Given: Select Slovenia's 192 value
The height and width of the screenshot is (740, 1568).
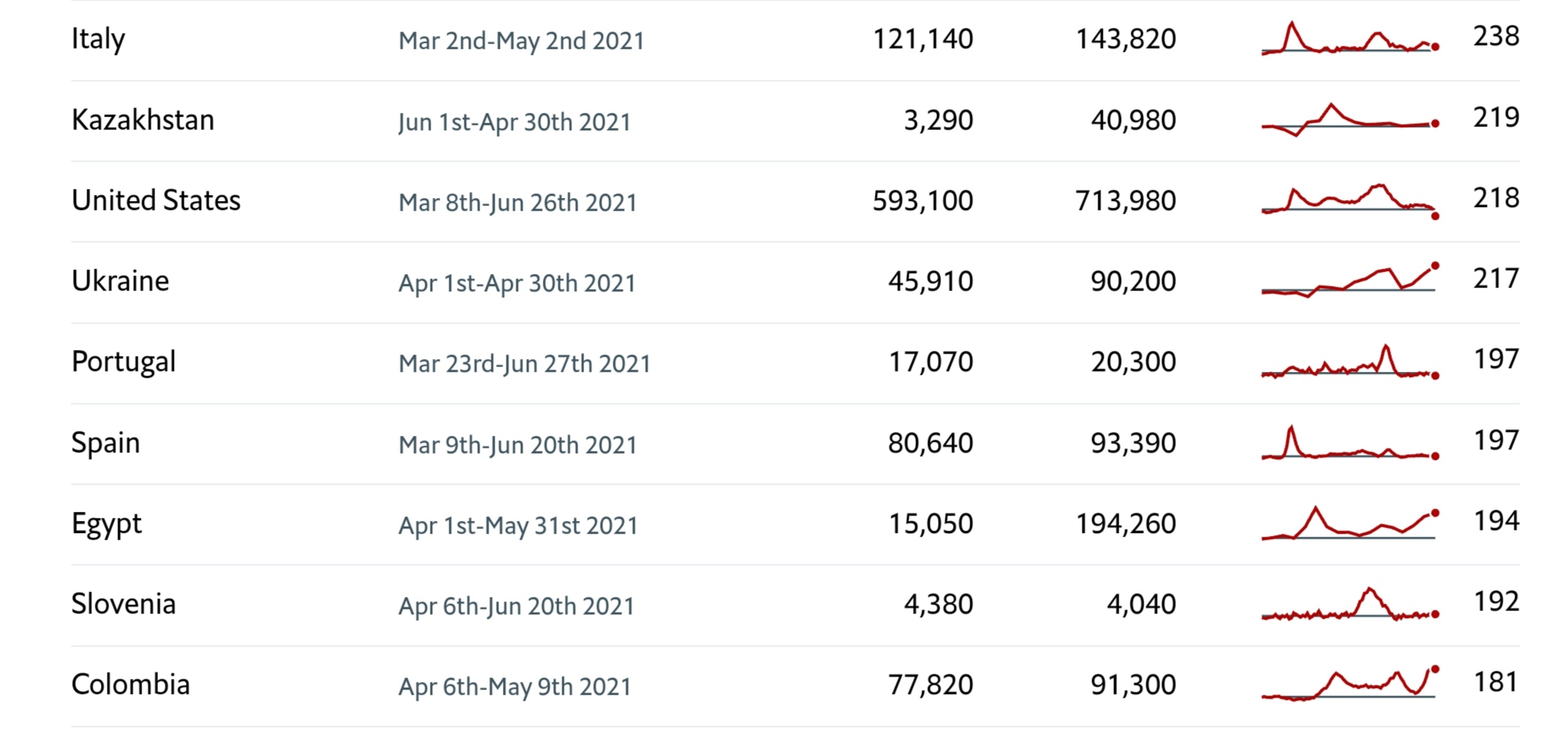Looking at the screenshot, I should coord(1496,601).
